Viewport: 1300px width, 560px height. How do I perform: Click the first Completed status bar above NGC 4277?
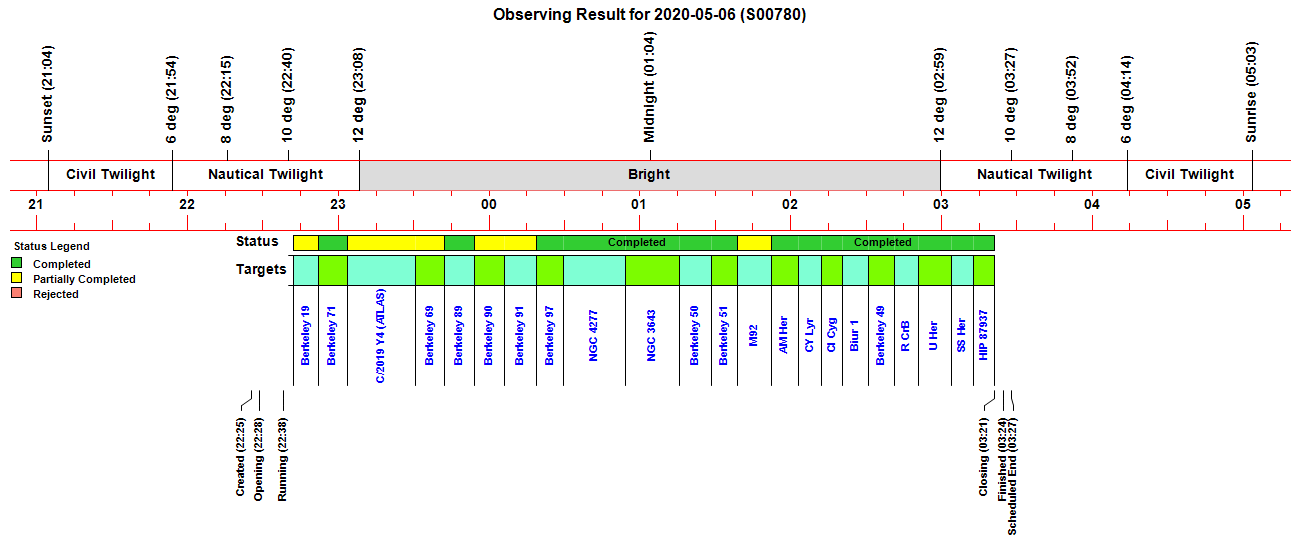(x=637, y=243)
